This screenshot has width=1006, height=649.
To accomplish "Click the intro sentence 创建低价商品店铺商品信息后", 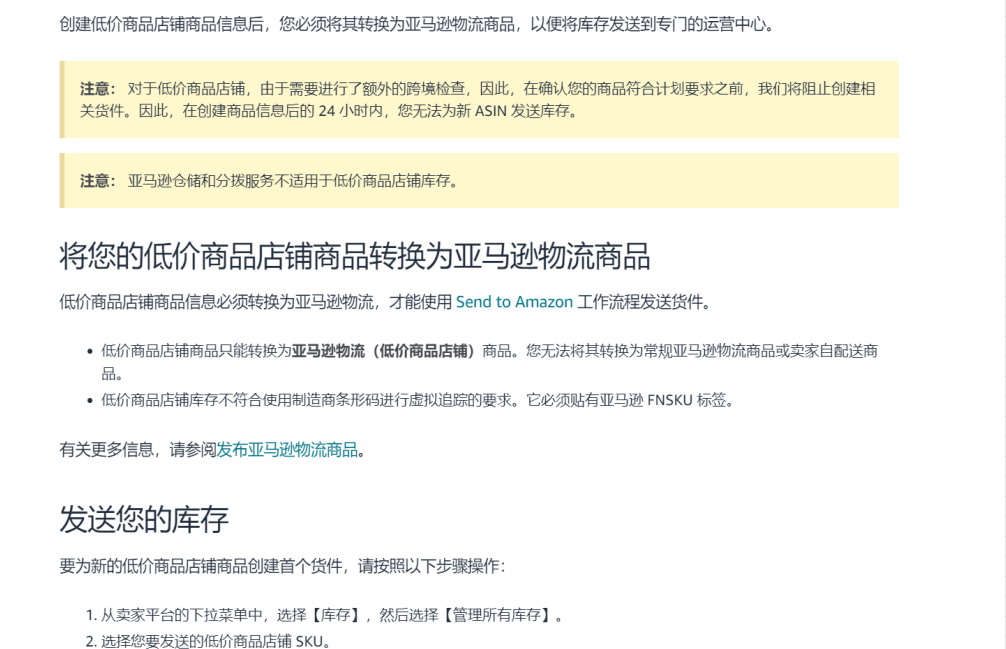I will tap(418, 25).
